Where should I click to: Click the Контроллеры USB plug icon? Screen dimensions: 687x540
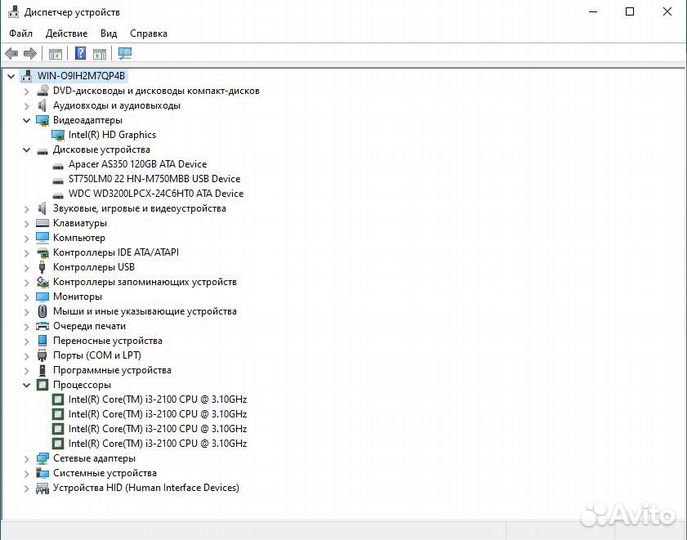[x=42, y=267]
